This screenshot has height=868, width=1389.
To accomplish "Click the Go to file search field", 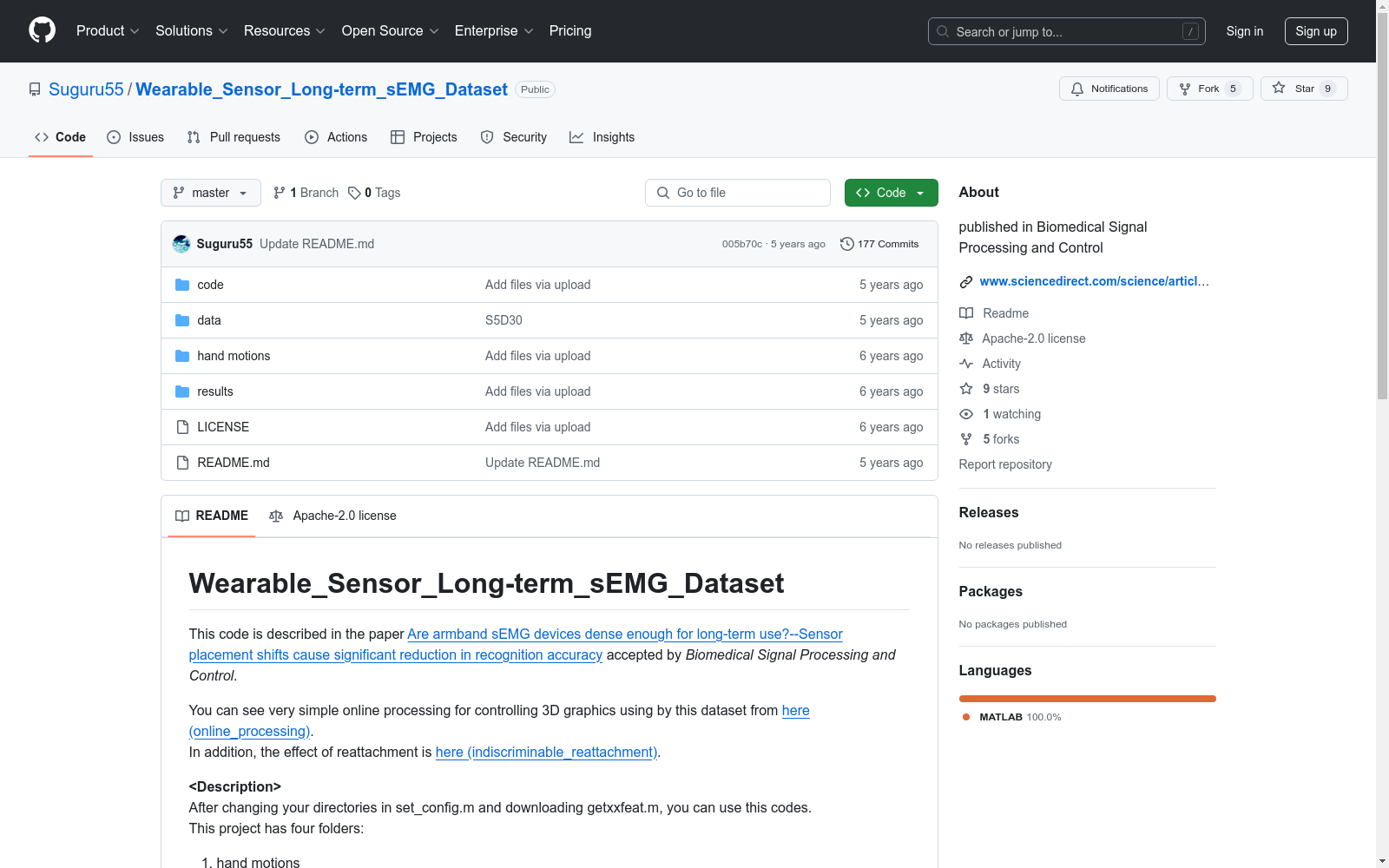I will click(738, 193).
